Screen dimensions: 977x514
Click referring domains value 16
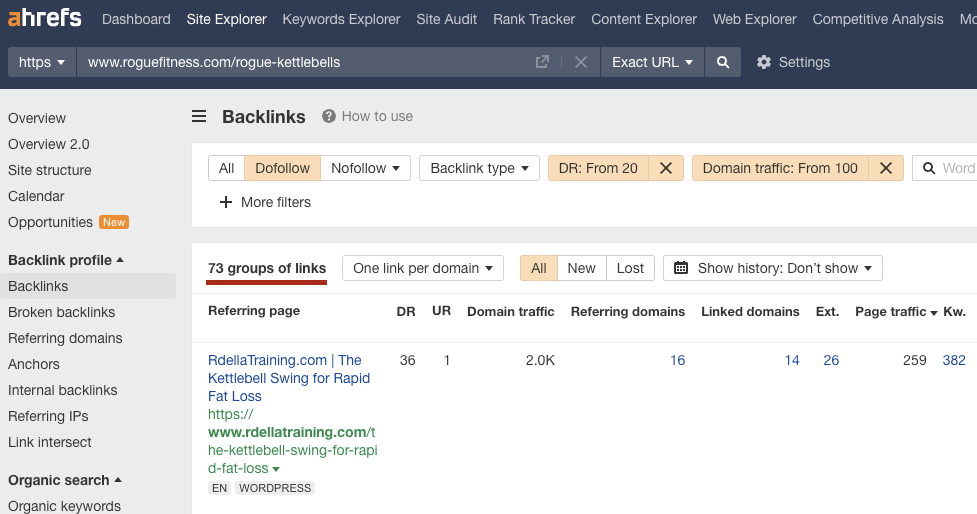[677, 360]
